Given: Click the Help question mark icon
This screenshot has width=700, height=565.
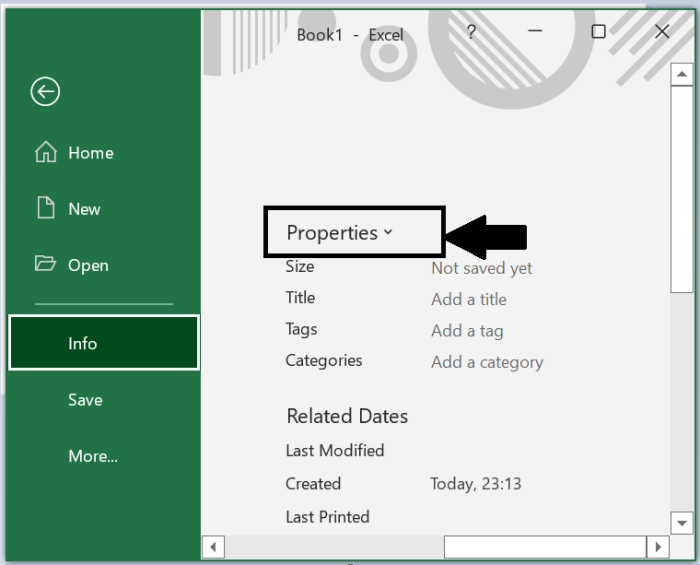Looking at the screenshot, I should coord(471,32).
